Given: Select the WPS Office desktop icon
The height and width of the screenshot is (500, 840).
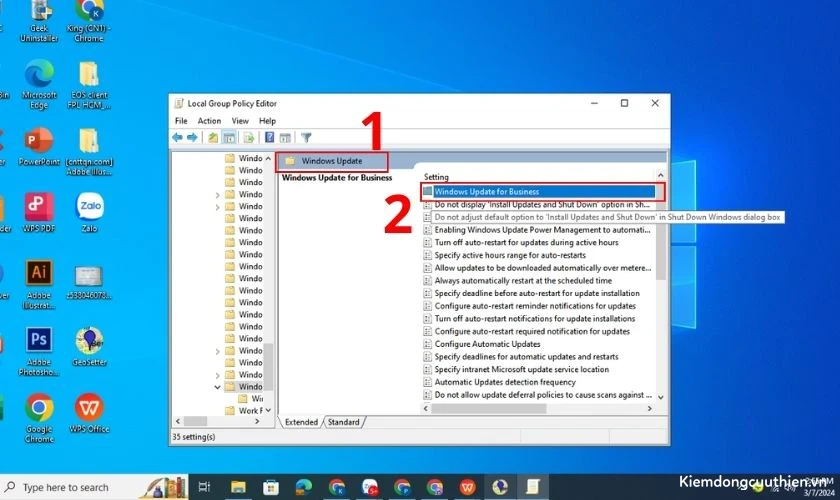Looking at the screenshot, I should (x=89, y=413).
